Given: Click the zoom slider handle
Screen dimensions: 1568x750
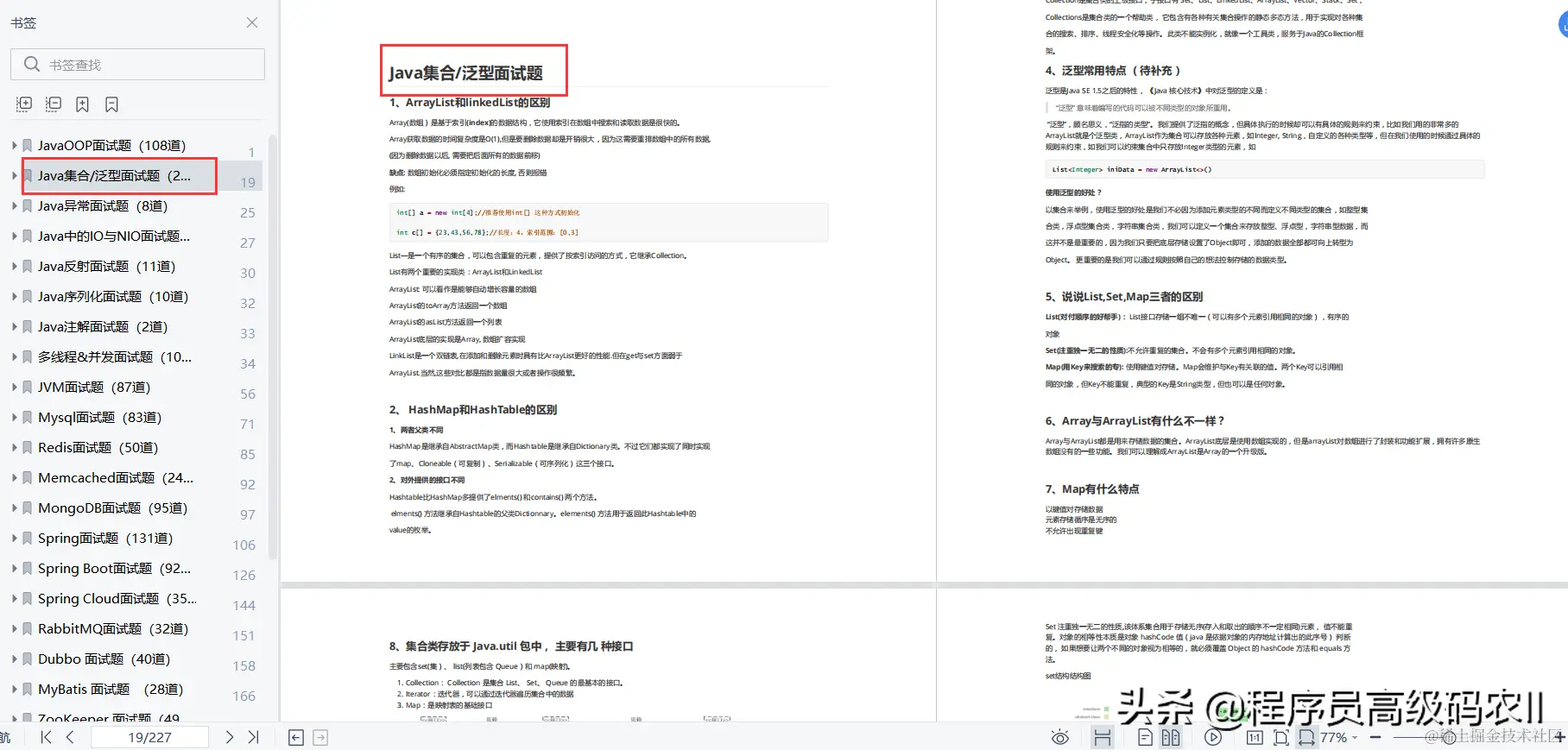Looking at the screenshot, I should [1449, 737].
